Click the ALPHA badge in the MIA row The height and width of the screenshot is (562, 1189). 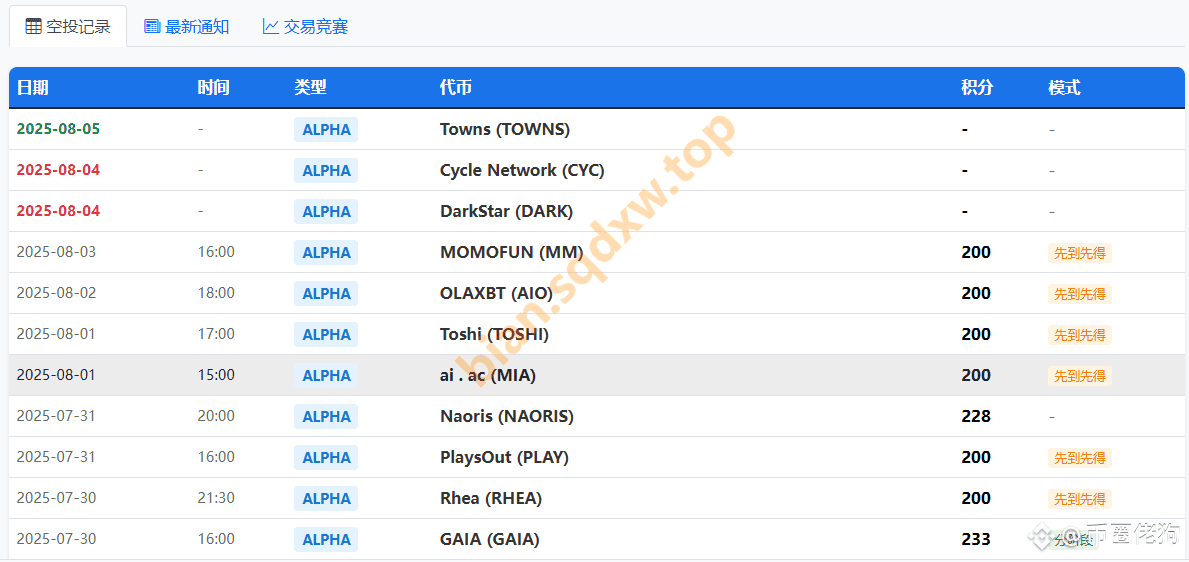326,375
